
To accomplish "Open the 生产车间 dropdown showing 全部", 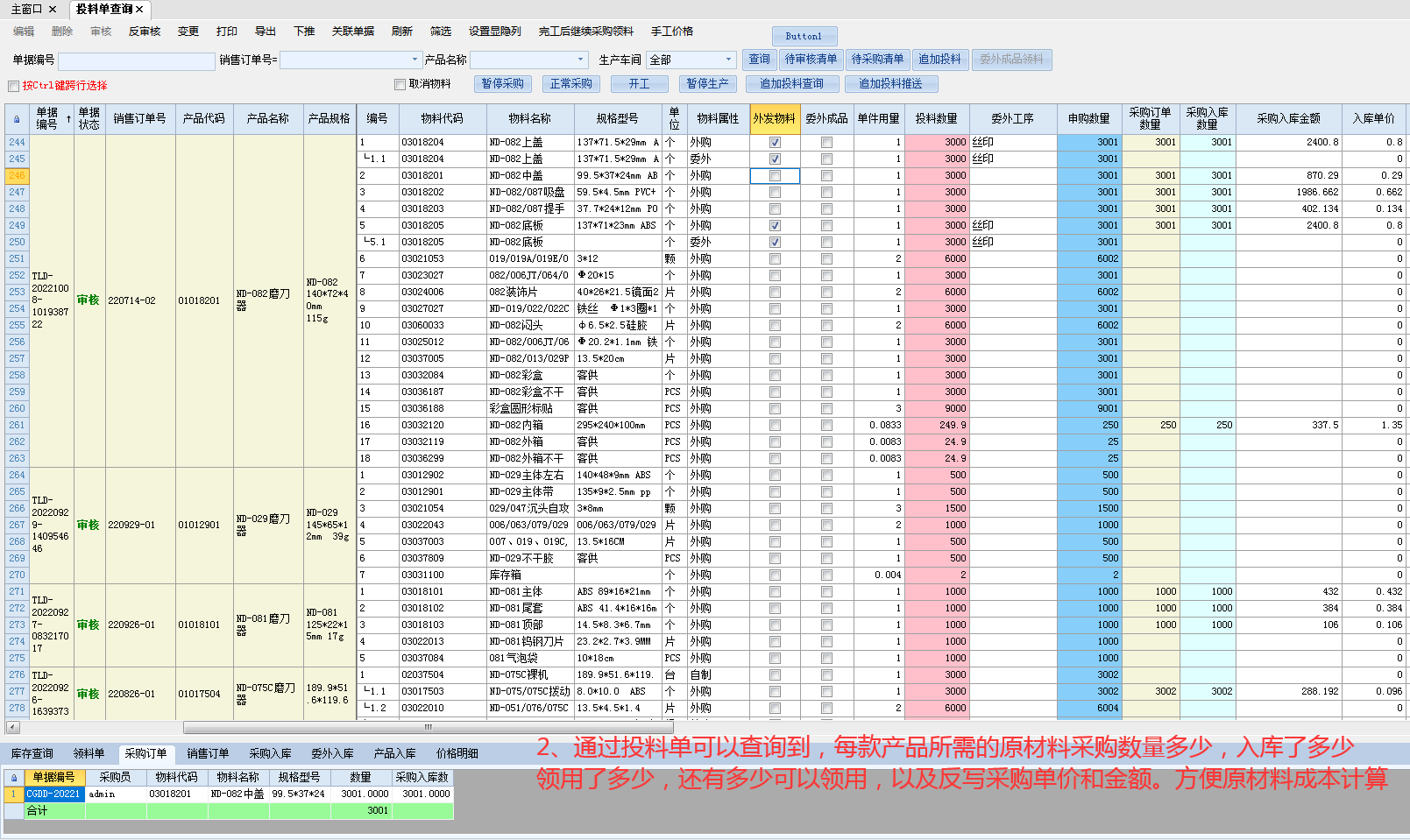I will pos(728,60).
